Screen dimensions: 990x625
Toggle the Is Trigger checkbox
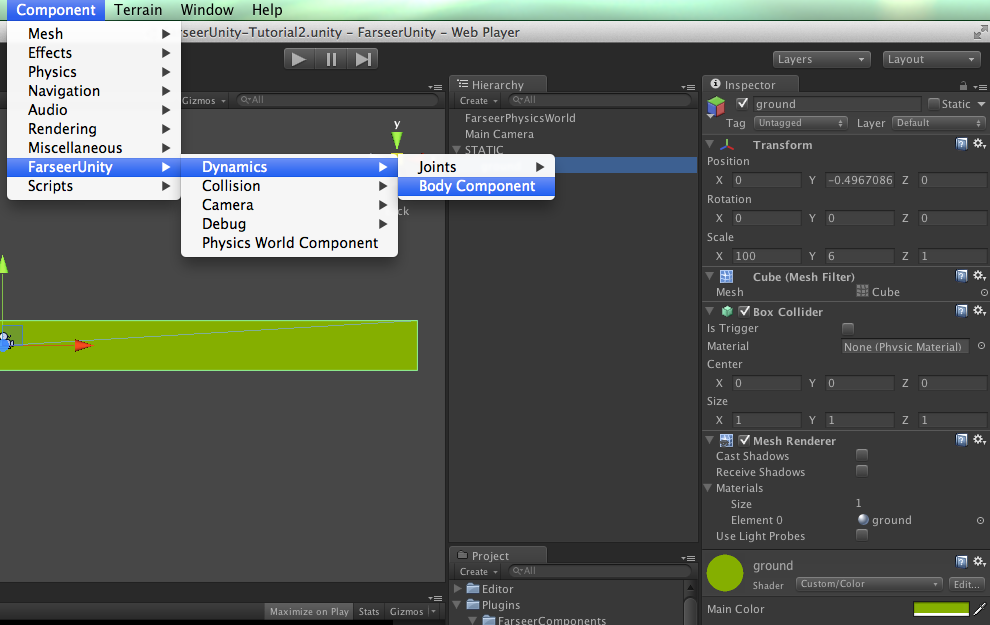(x=848, y=328)
